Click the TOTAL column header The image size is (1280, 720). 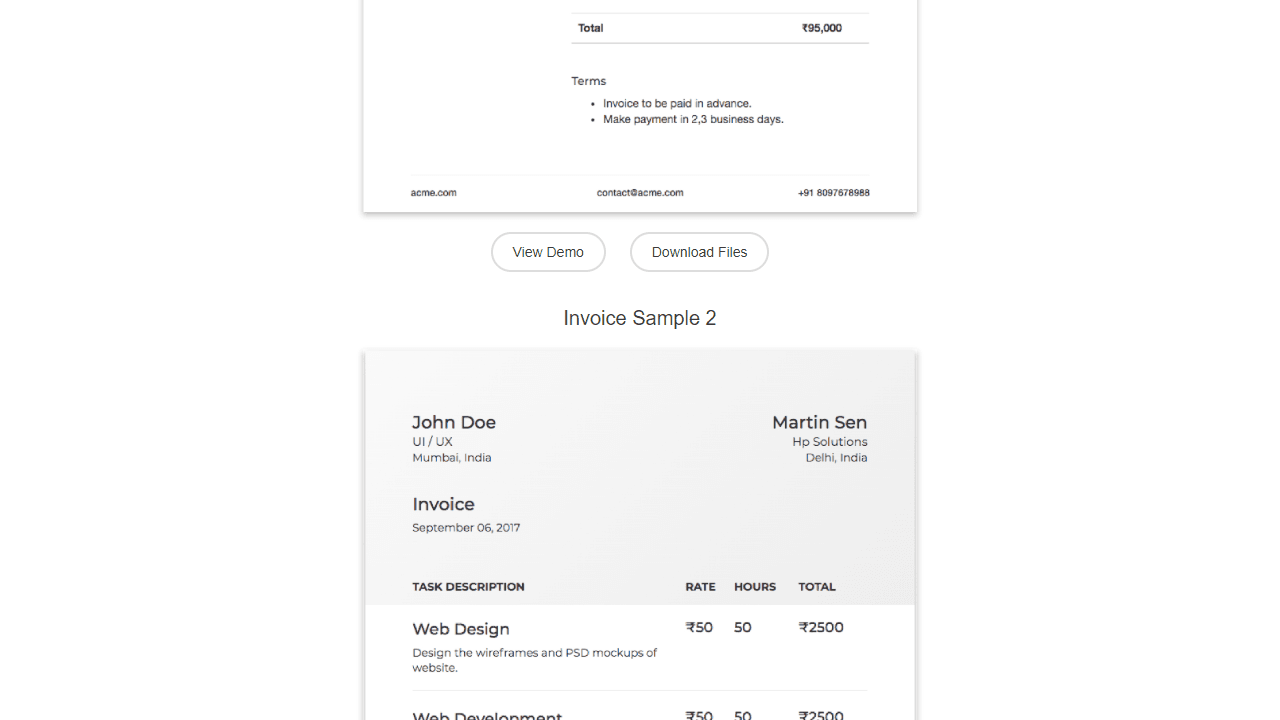(817, 587)
